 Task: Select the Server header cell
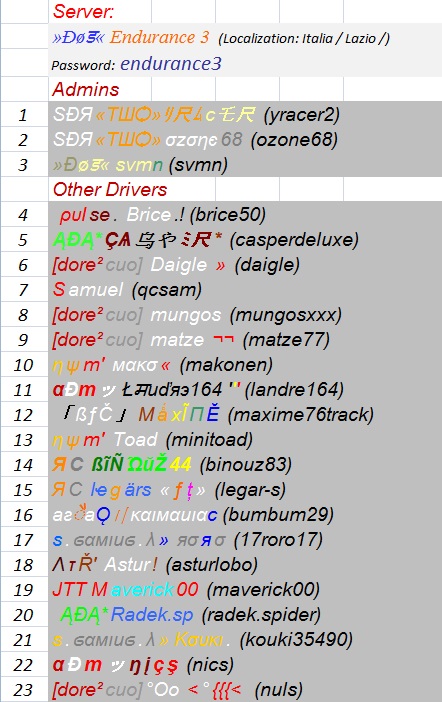click(99, 11)
